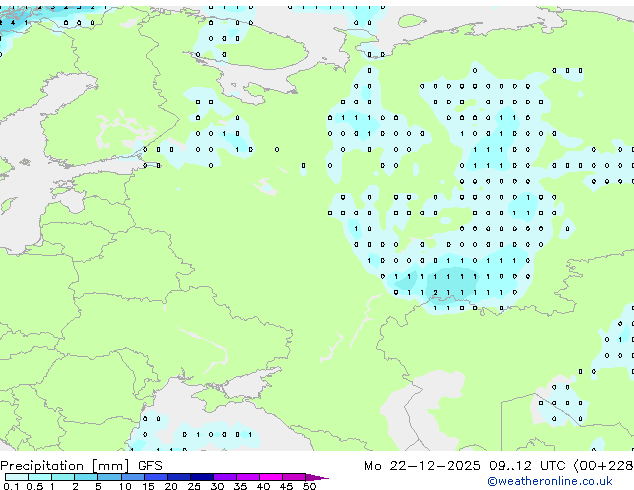Image resolution: width=634 pixels, height=490 pixels.
Task: Select the 15–20 mm legend swatch
Action: point(156,477)
